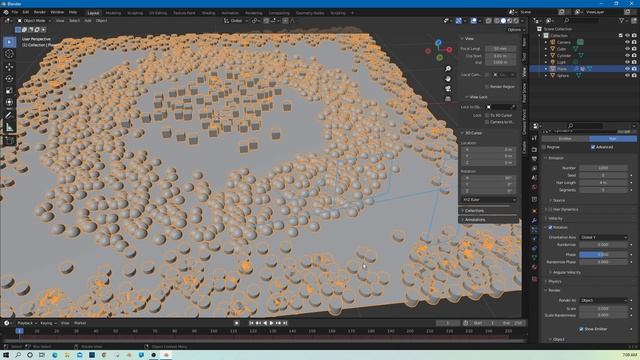The height and width of the screenshot is (360, 640).
Task: Click the viewport pan hand icon
Action: tap(448, 79)
